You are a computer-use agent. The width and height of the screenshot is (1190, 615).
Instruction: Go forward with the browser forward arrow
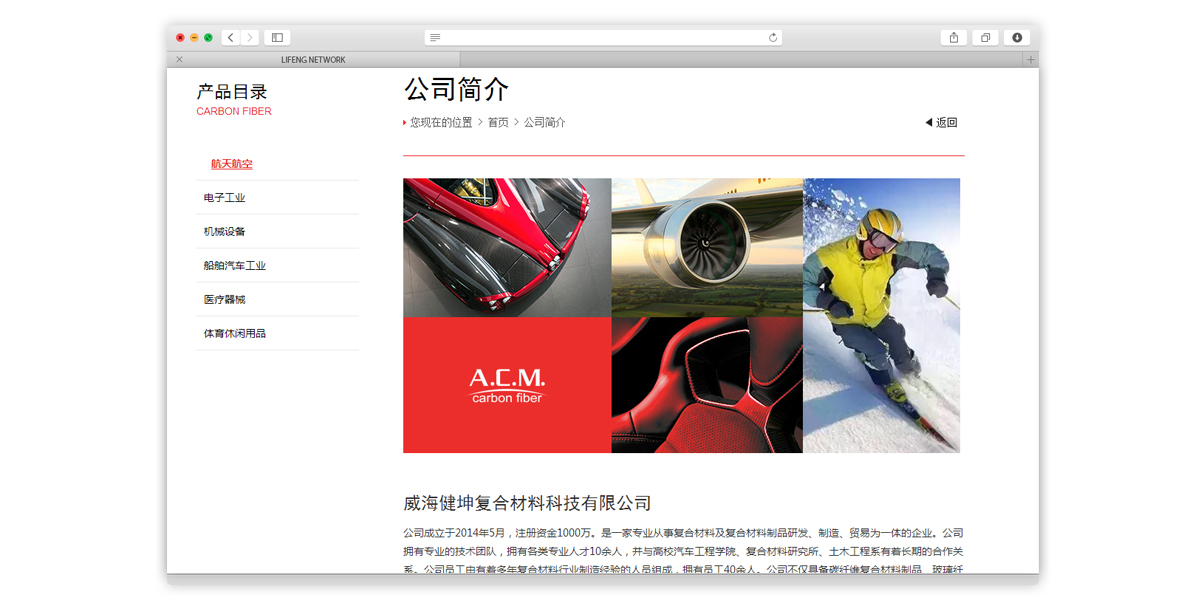pyautogui.click(x=250, y=37)
